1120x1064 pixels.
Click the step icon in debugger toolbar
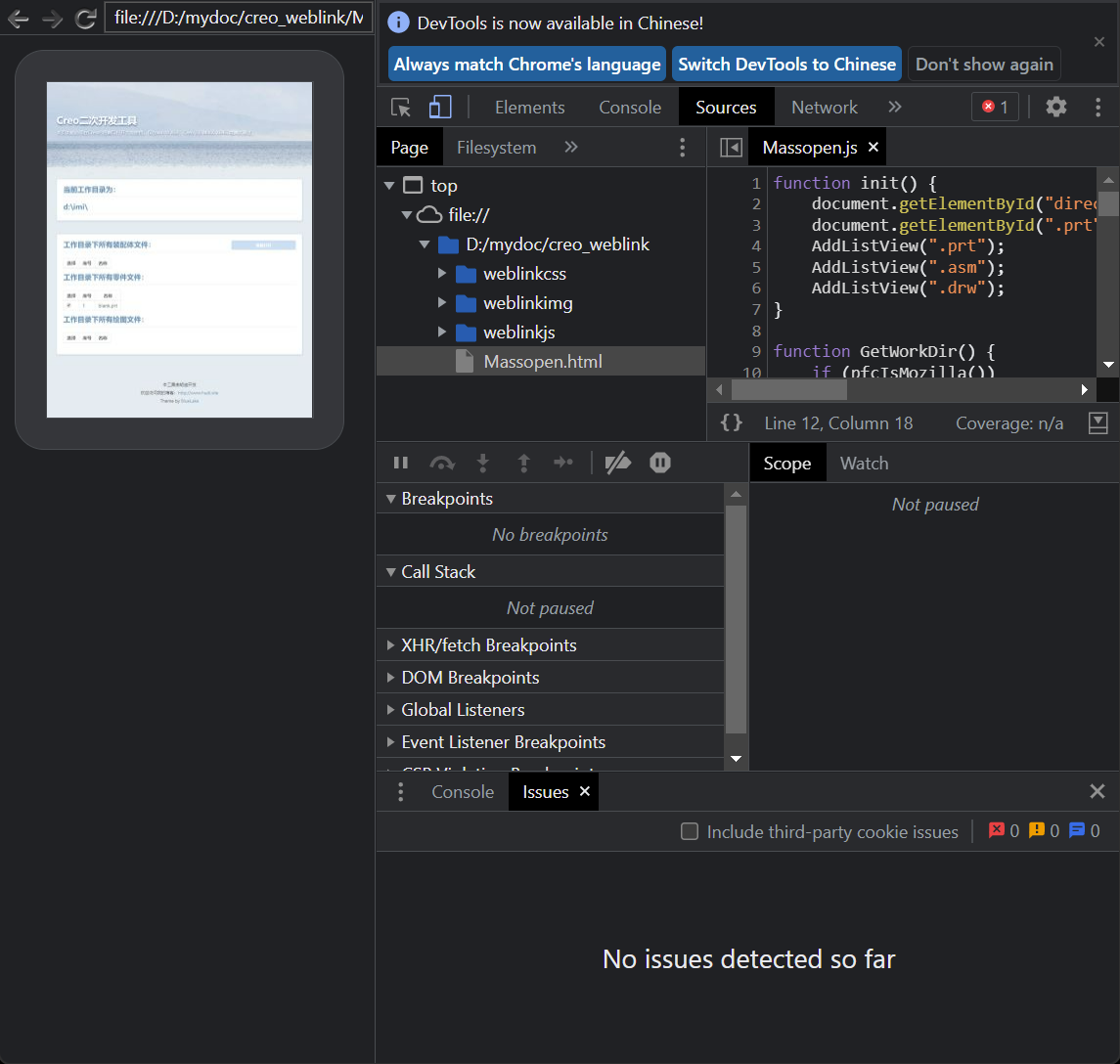point(563,463)
